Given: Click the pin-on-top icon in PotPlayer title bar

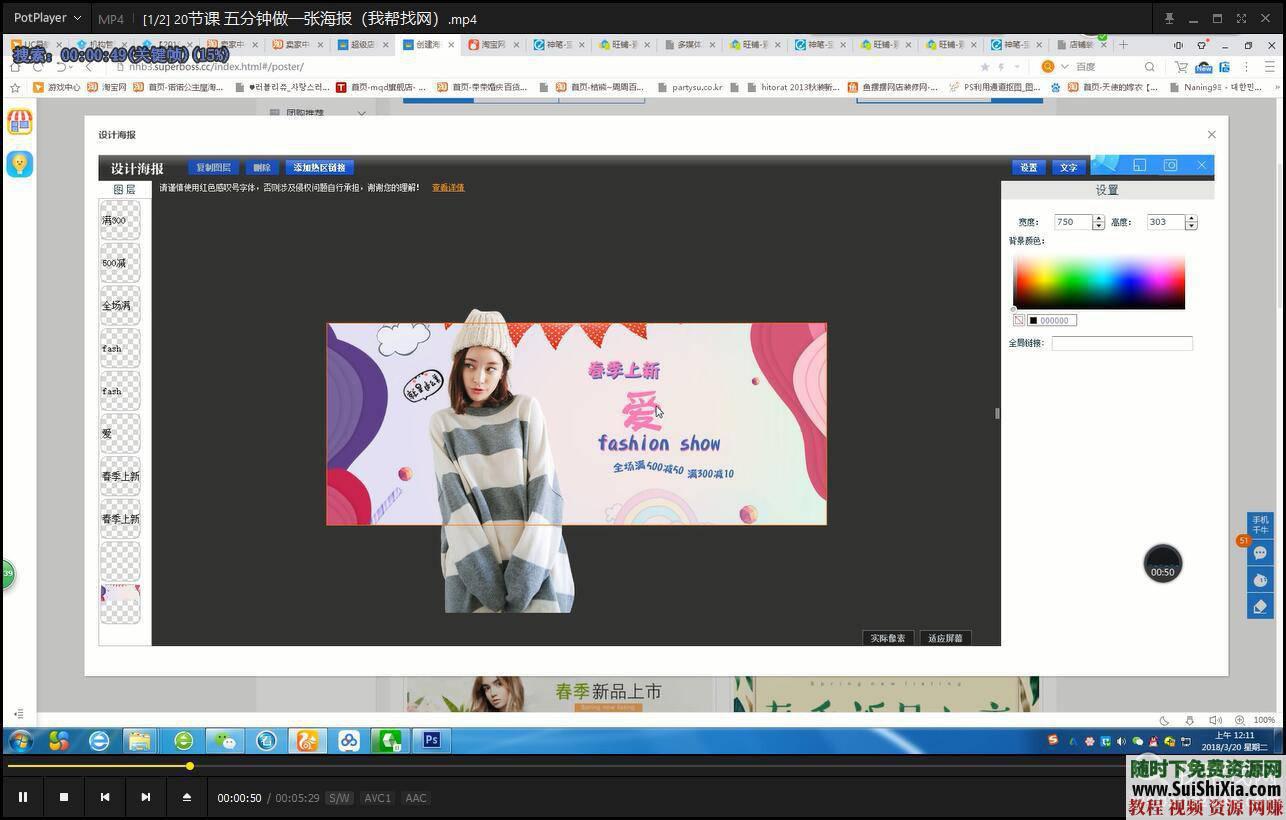Looking at the screenshot, I should (x=1169, y=18).
